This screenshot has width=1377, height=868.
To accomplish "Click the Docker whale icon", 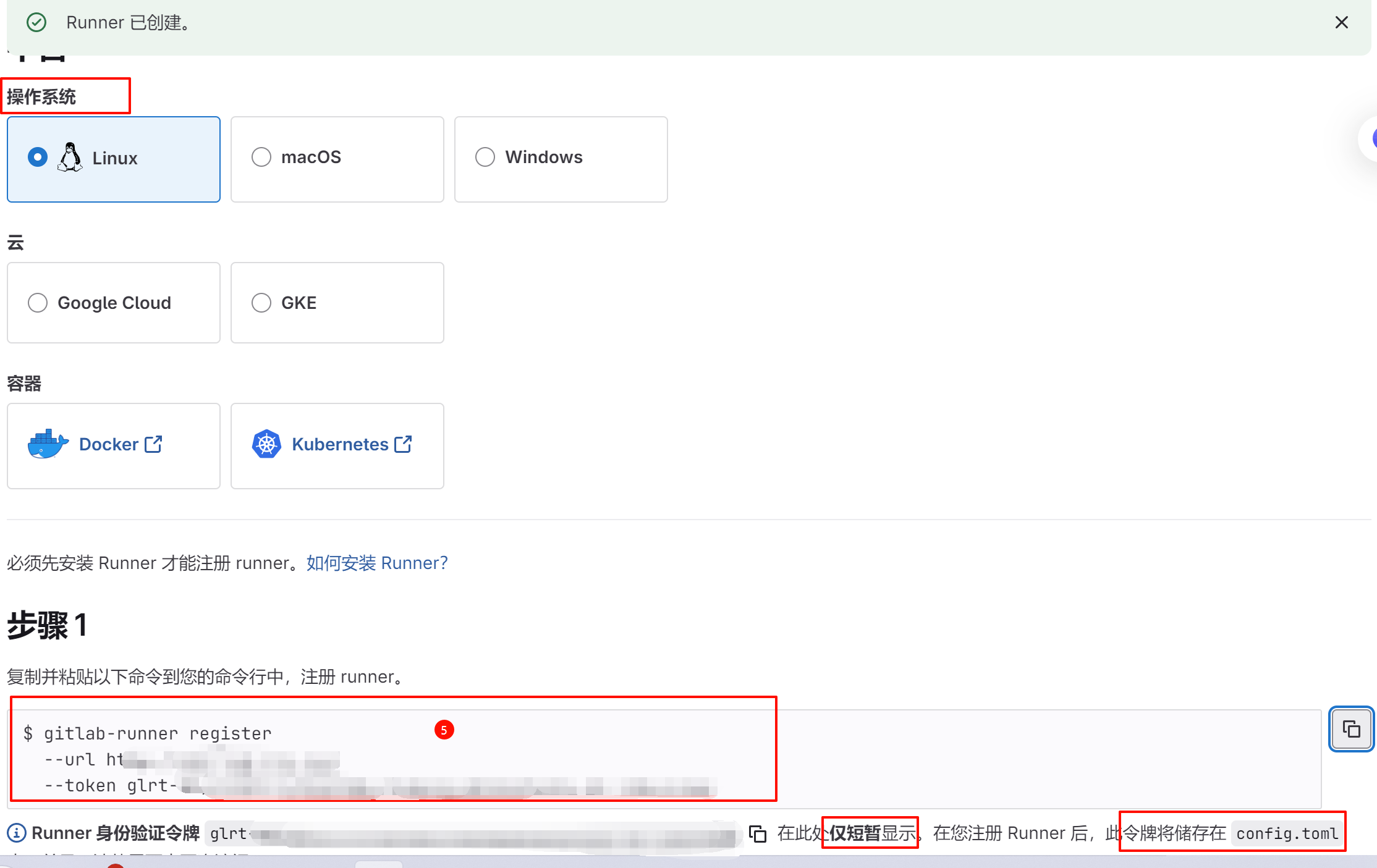I will pos(48,444).
